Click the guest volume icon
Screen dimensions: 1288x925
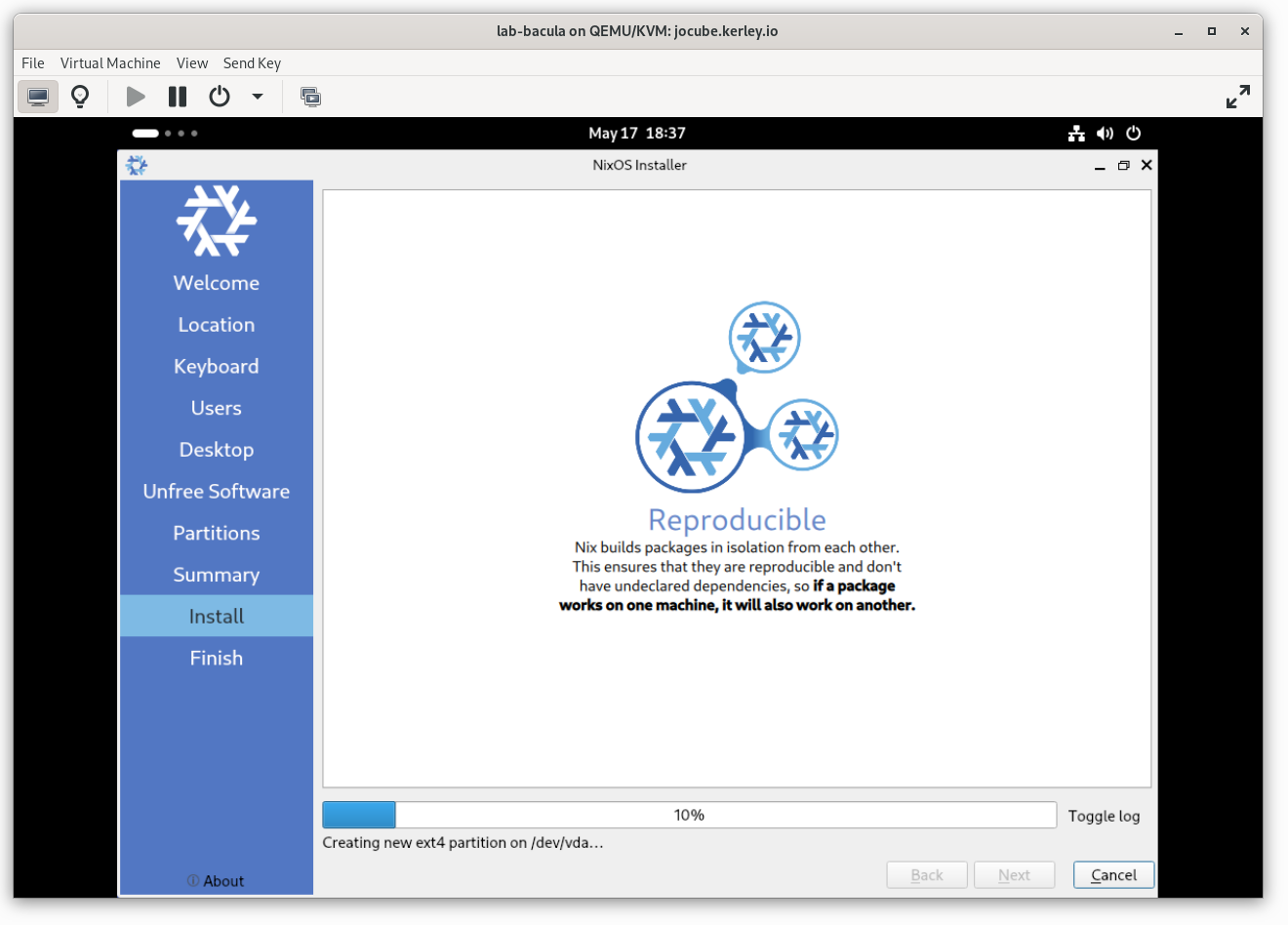click(1105, 134)
